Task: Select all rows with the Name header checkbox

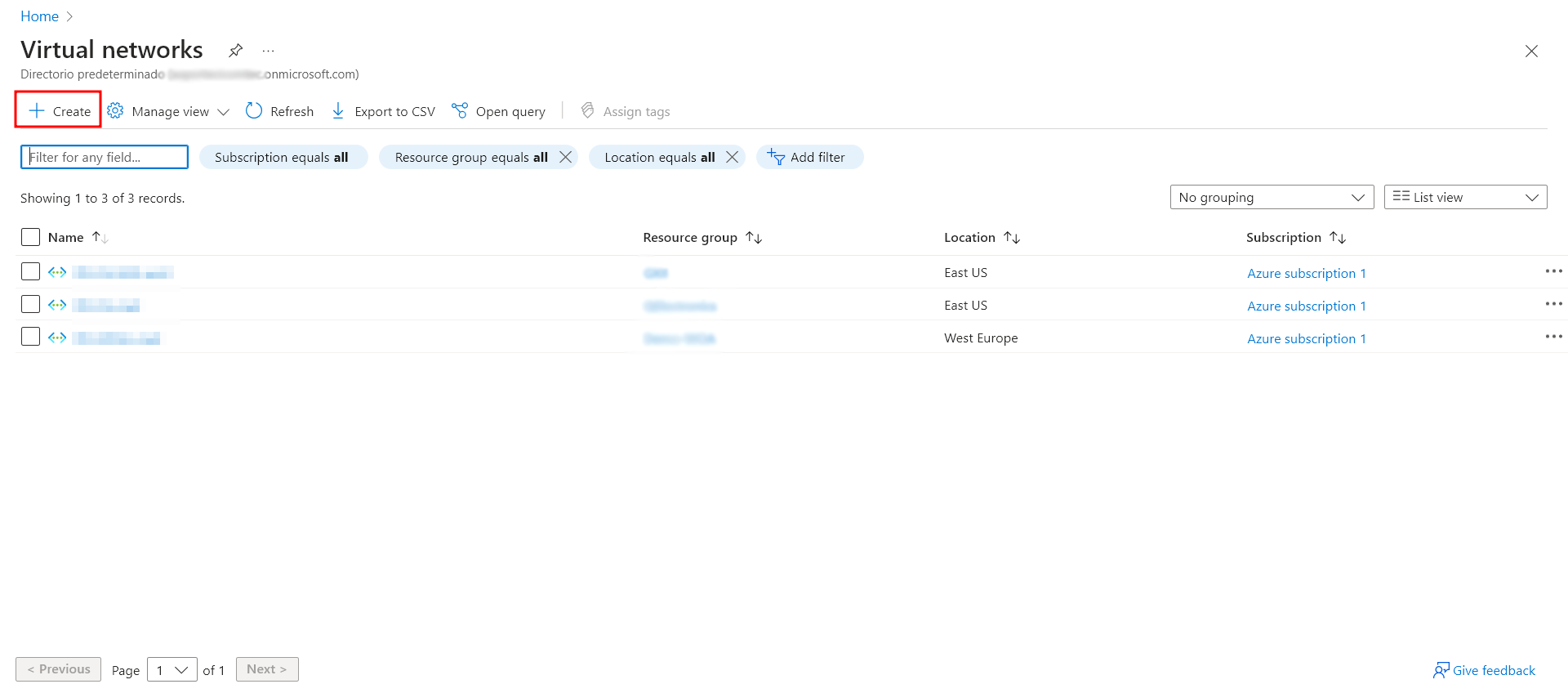Action: click(30, 237)
